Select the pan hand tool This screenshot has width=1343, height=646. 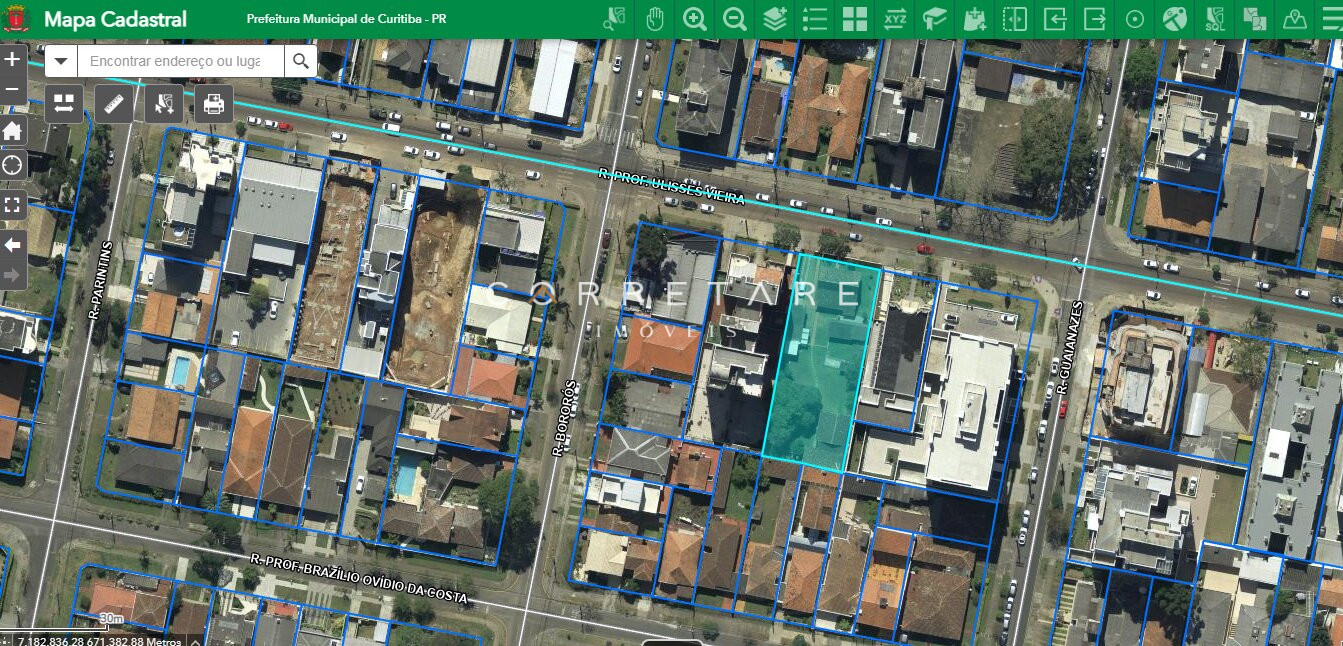pos(655,19)
